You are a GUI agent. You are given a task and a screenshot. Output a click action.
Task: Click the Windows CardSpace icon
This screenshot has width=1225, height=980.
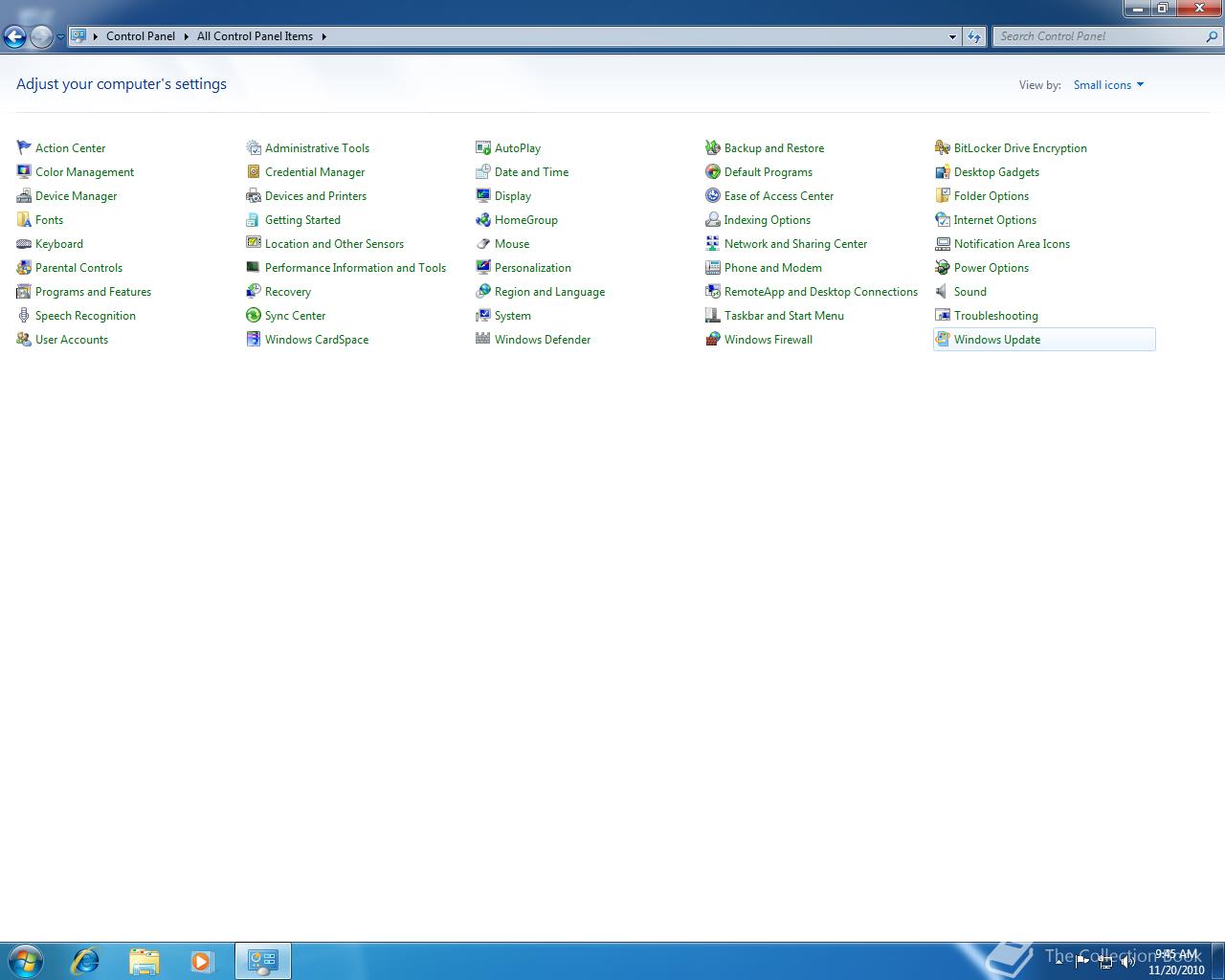tap(254, 339)
